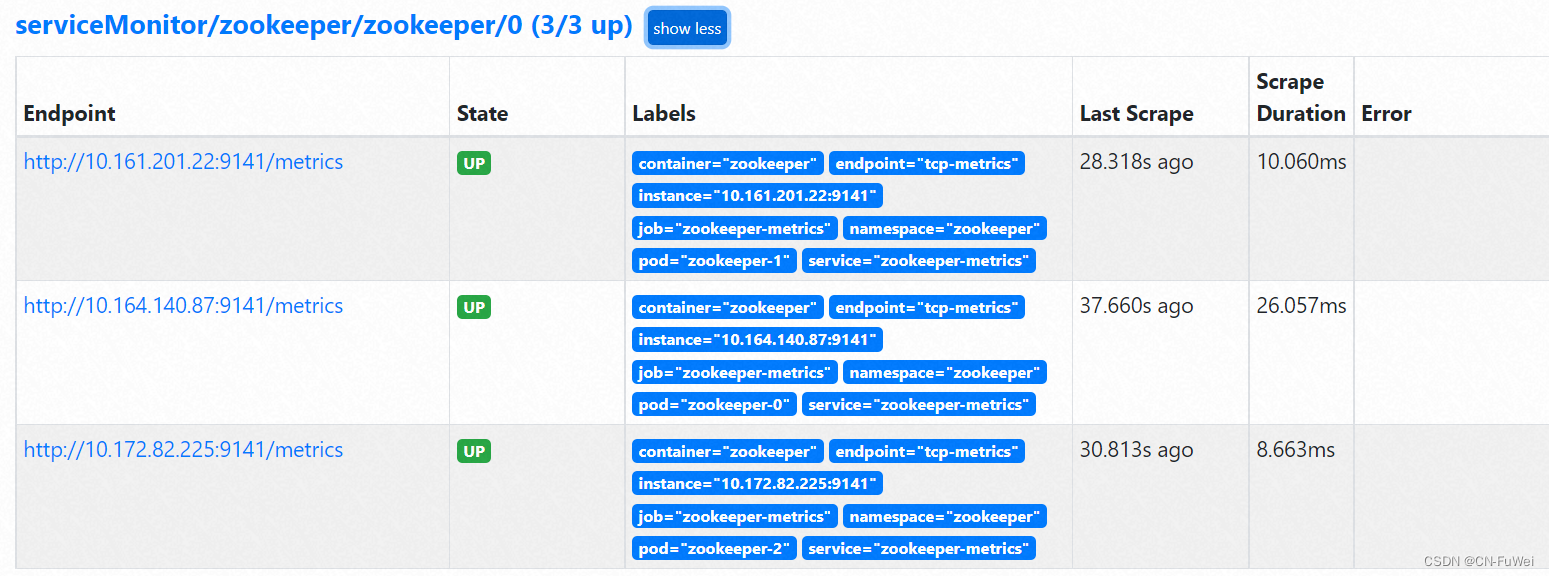Image resolution: width=1549 pixels, height=576 pixels.
Task: Click the endpoint="tcp-metrics" label in second row
Action: pos(927,307)
